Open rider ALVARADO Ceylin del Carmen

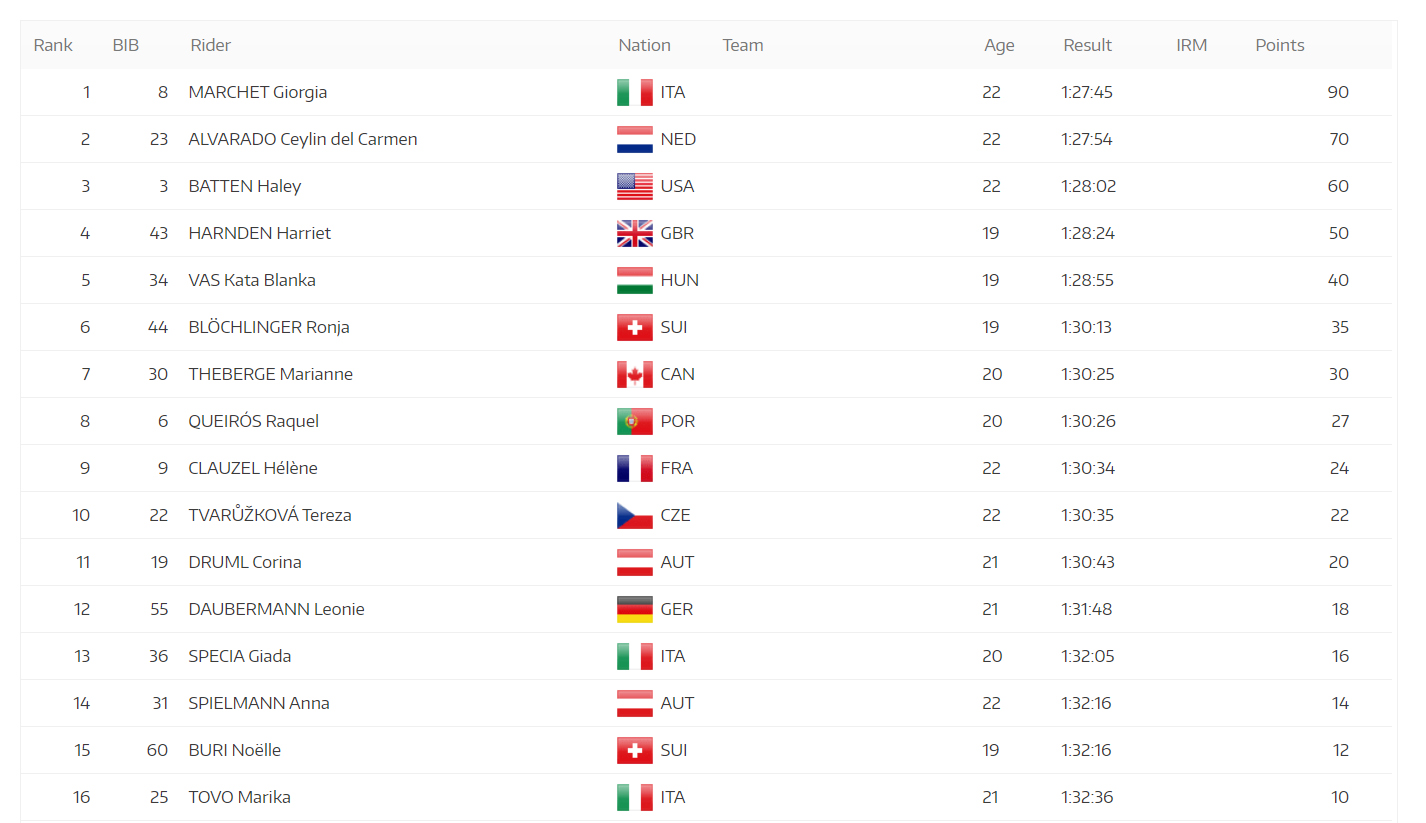303,139
